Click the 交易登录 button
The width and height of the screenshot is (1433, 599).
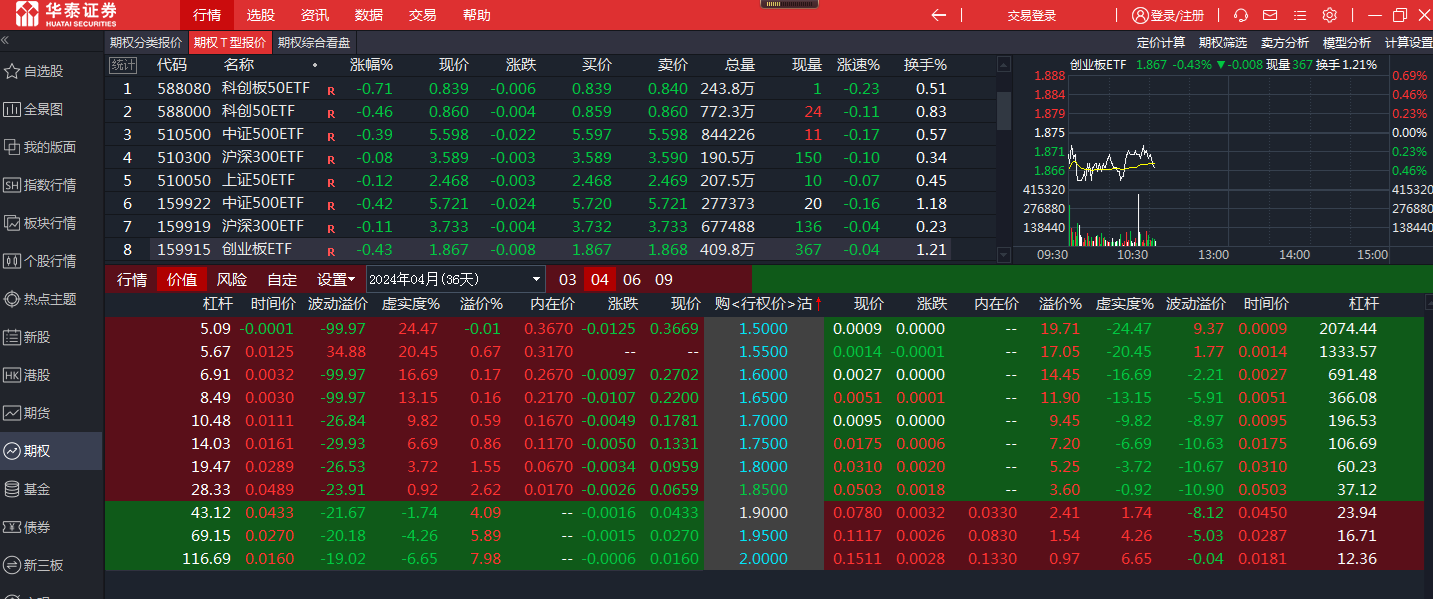click(1031, 15)
